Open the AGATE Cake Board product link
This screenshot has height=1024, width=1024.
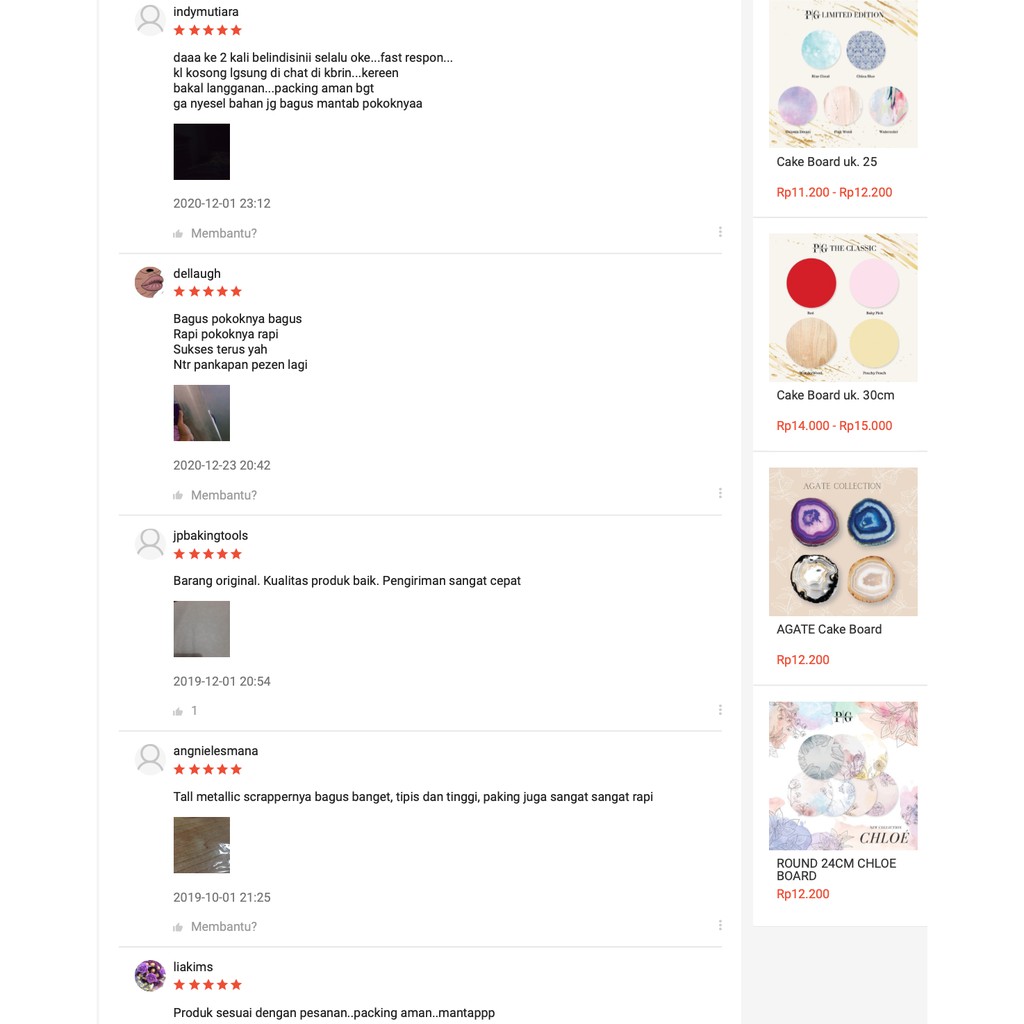coord(829,630)
